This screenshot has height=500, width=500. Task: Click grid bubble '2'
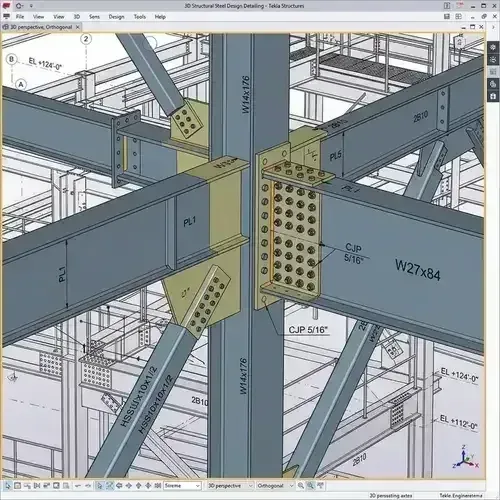(x=86, y=39)
